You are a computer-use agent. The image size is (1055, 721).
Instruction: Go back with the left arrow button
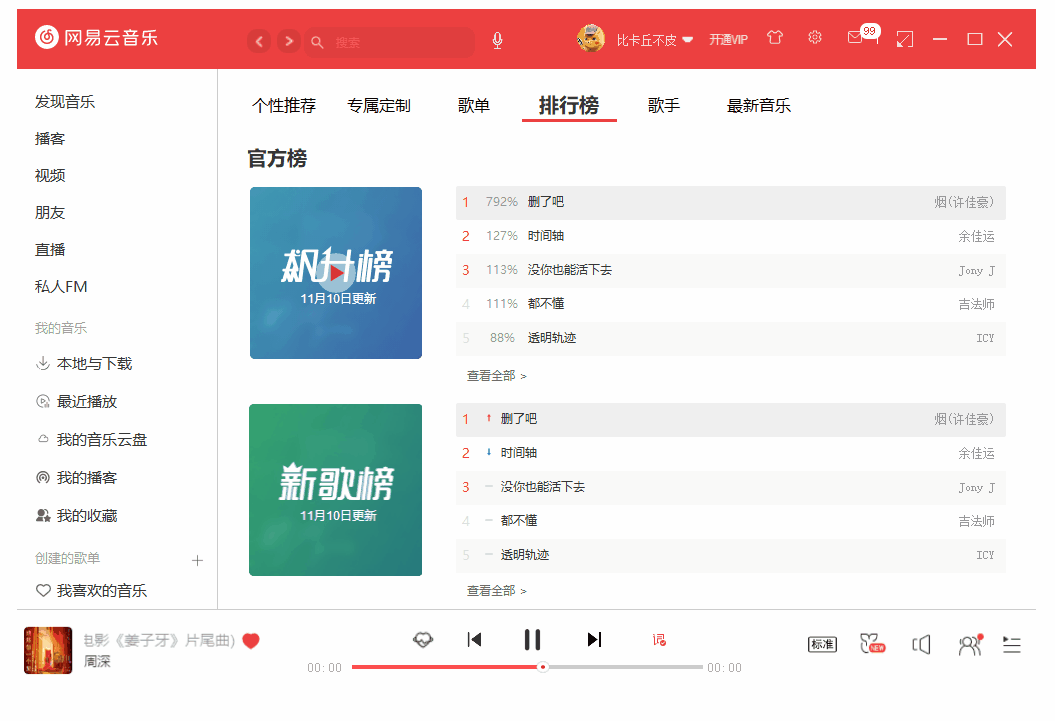pyautogui.click(x=259, y=42)
